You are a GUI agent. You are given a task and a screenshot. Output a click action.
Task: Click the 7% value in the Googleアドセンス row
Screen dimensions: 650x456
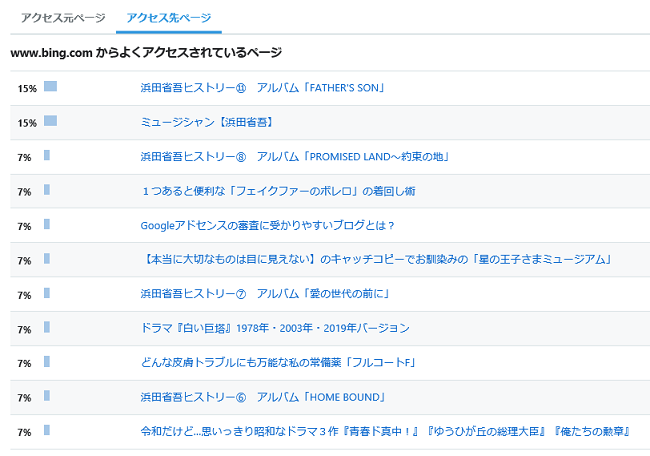[24, 226]
